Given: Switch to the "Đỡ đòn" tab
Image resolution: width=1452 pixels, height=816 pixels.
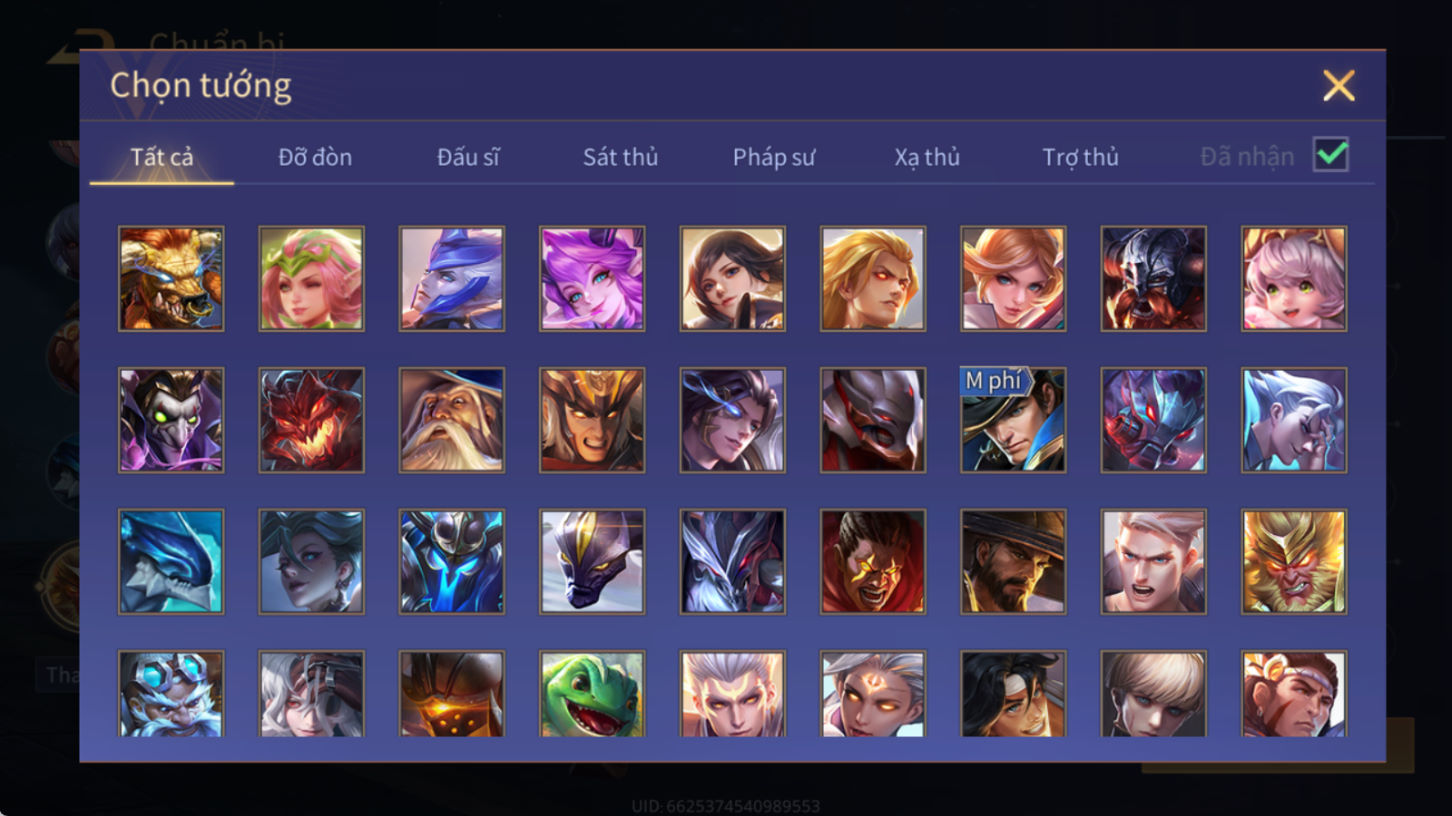Looking at the screenshot, I should [x=315, y=157].
